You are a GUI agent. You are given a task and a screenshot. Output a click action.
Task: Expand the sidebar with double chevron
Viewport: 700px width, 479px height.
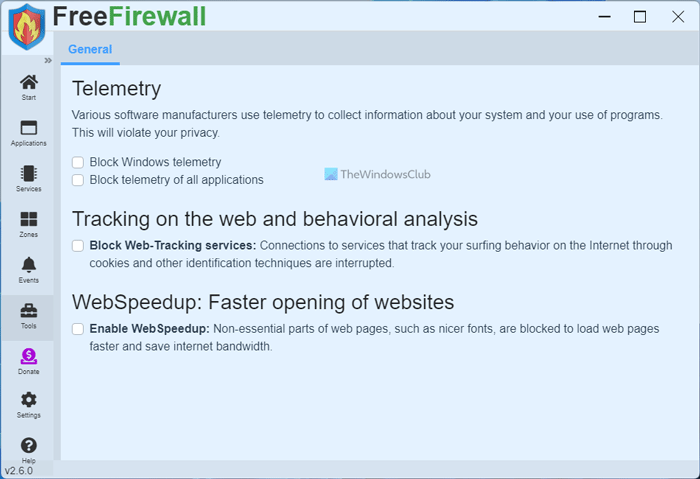pyautogui.click(x=47, y=60)
